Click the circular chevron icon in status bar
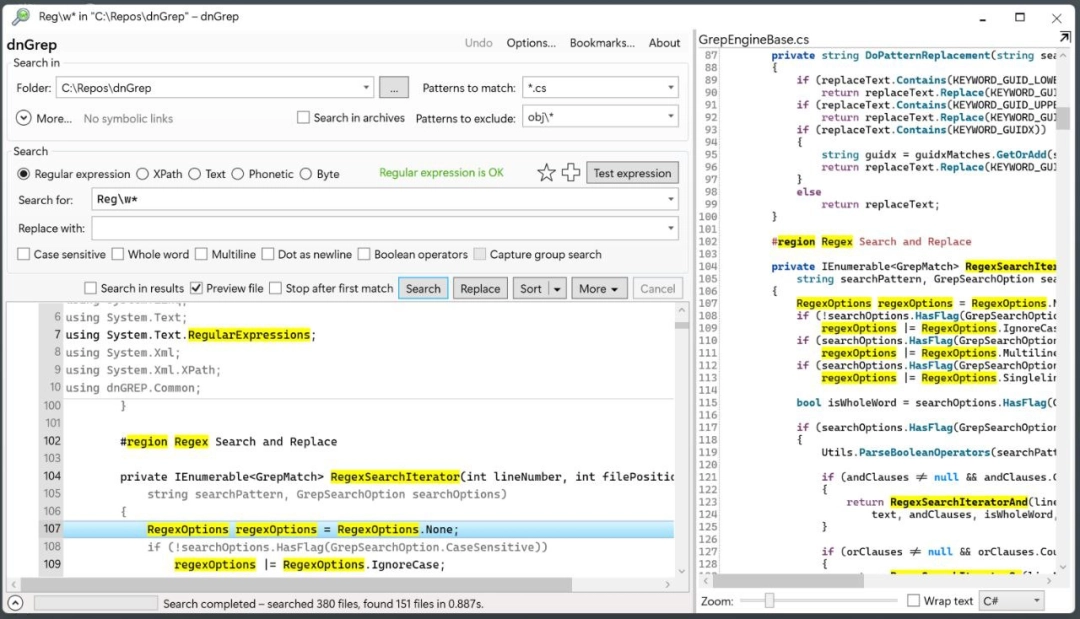1080x619 pixels. coord(15,603)
